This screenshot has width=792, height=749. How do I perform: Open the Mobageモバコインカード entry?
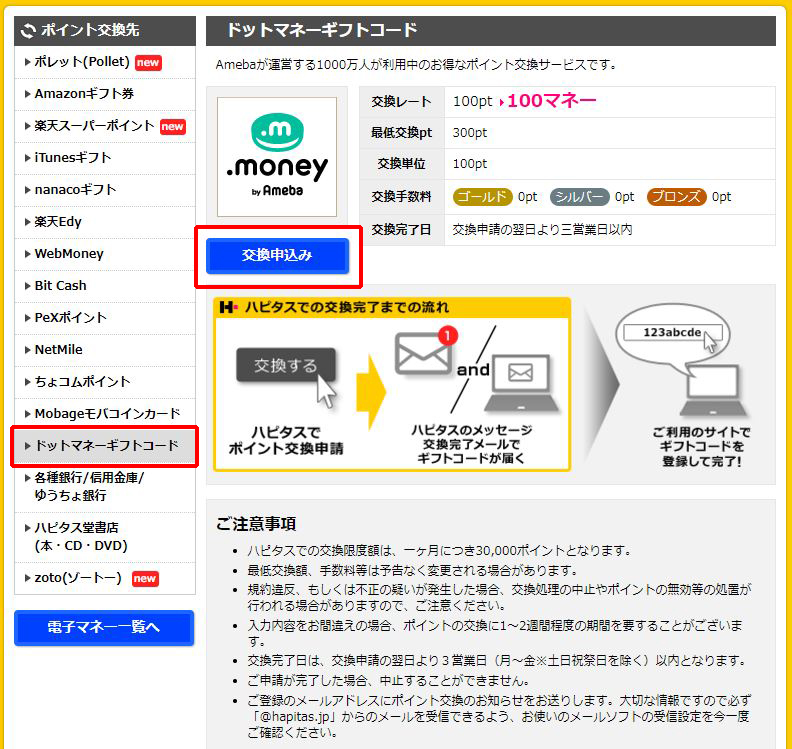(105, 414)
